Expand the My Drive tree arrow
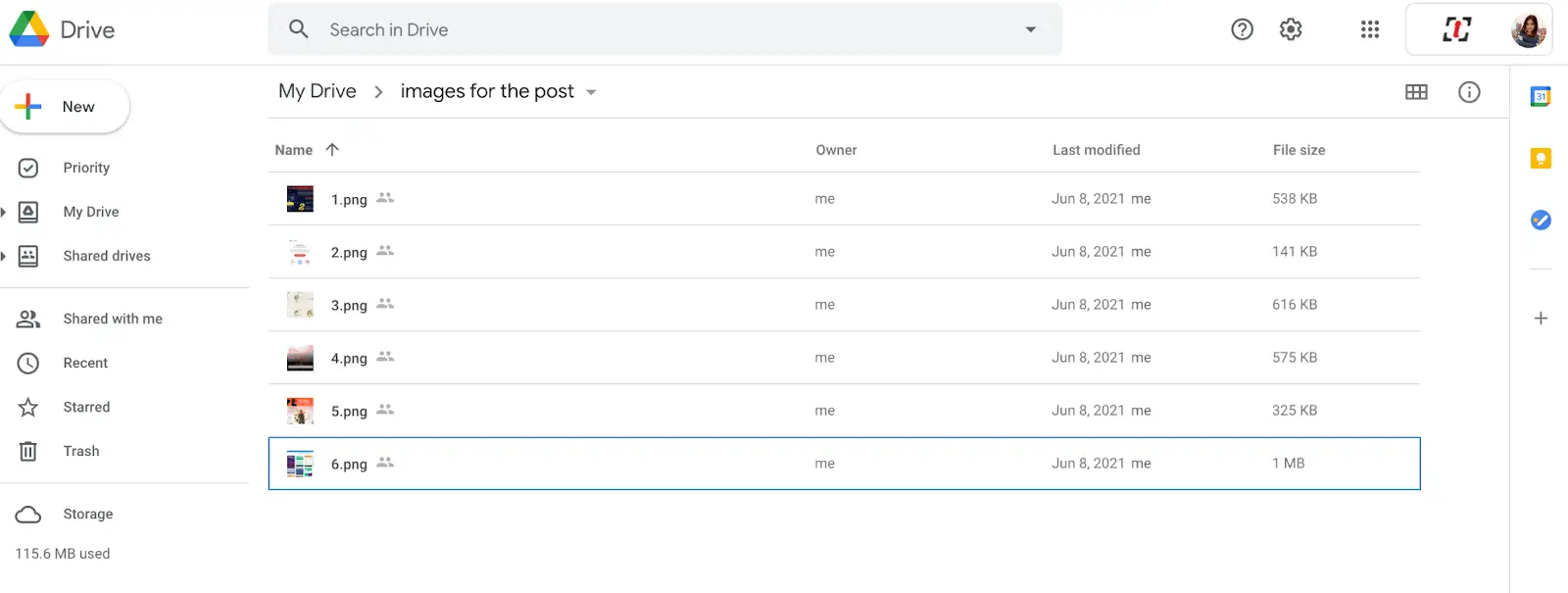1568x593 pixels. coord(4,212)
